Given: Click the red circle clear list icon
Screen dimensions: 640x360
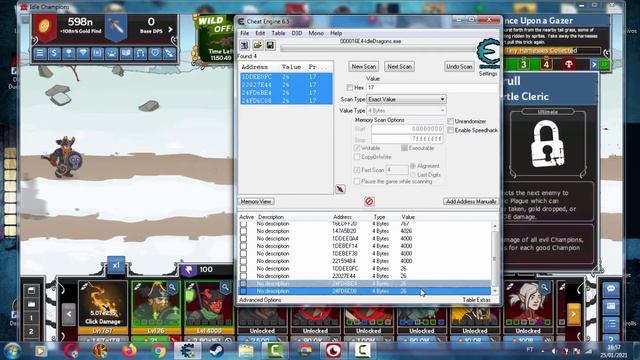Looking at the screenshot, I should point(369,201).
